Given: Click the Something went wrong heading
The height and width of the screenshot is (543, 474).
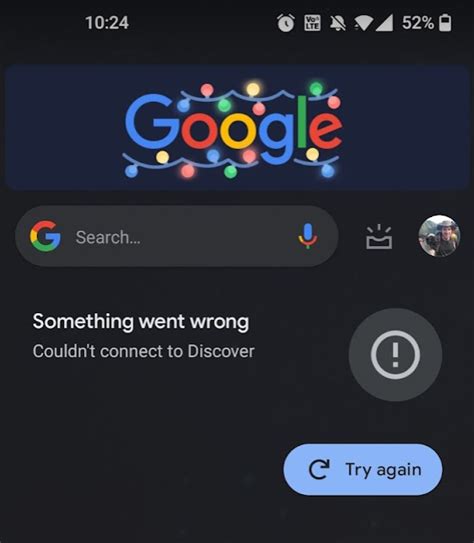Looking at the screenshot, I should [141, 322].
